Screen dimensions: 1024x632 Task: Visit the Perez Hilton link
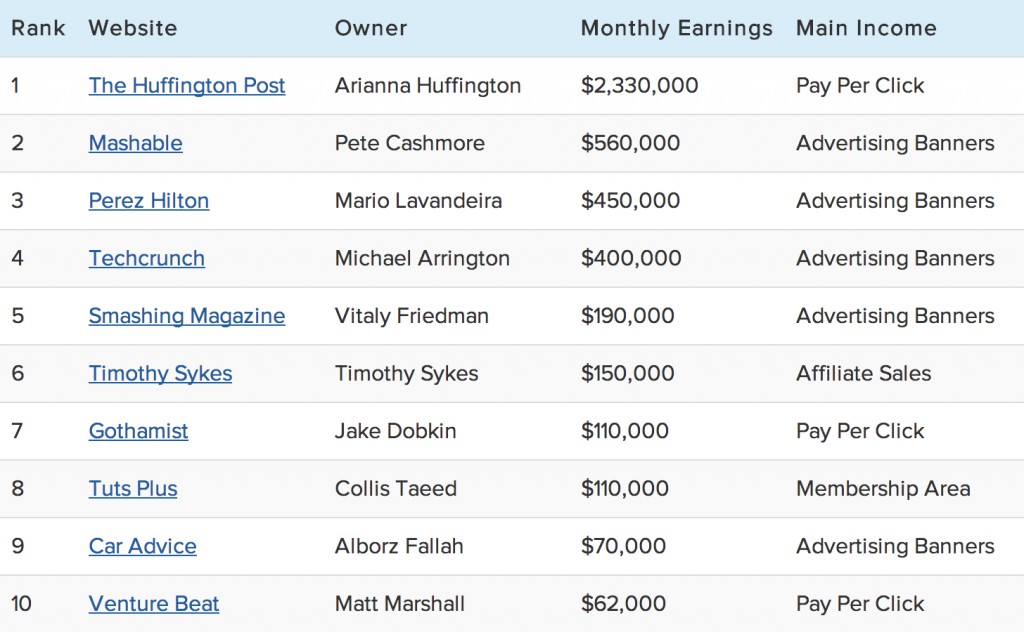coord(149,200)
